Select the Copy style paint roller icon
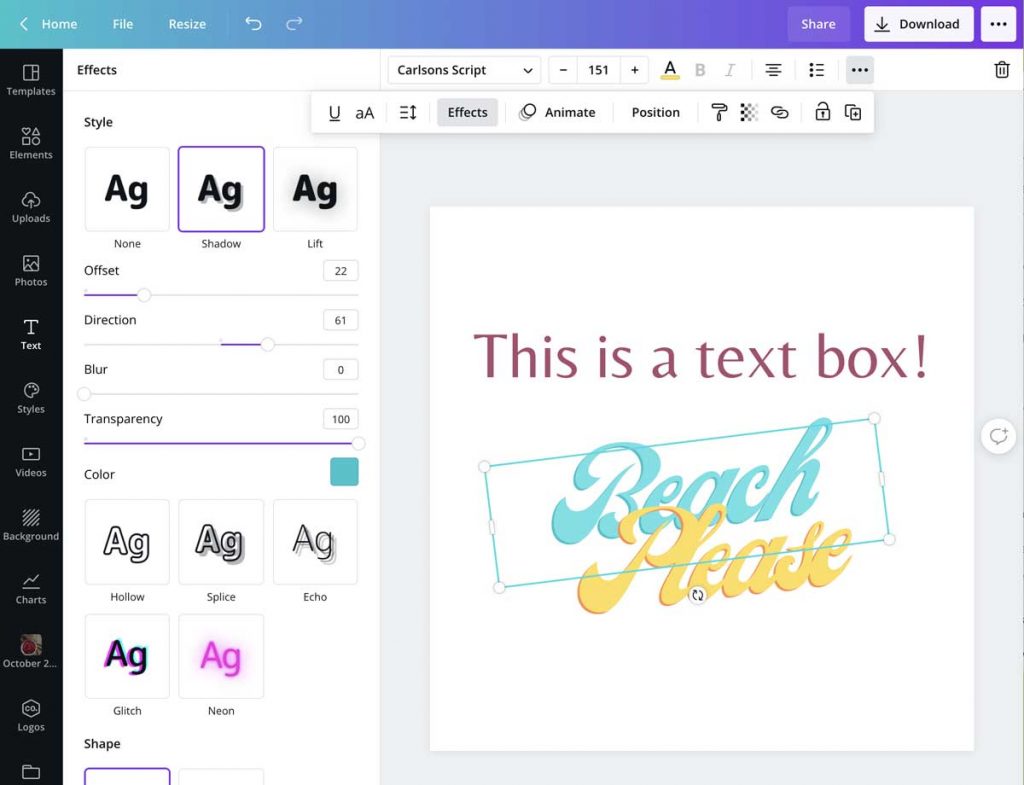 718,112
